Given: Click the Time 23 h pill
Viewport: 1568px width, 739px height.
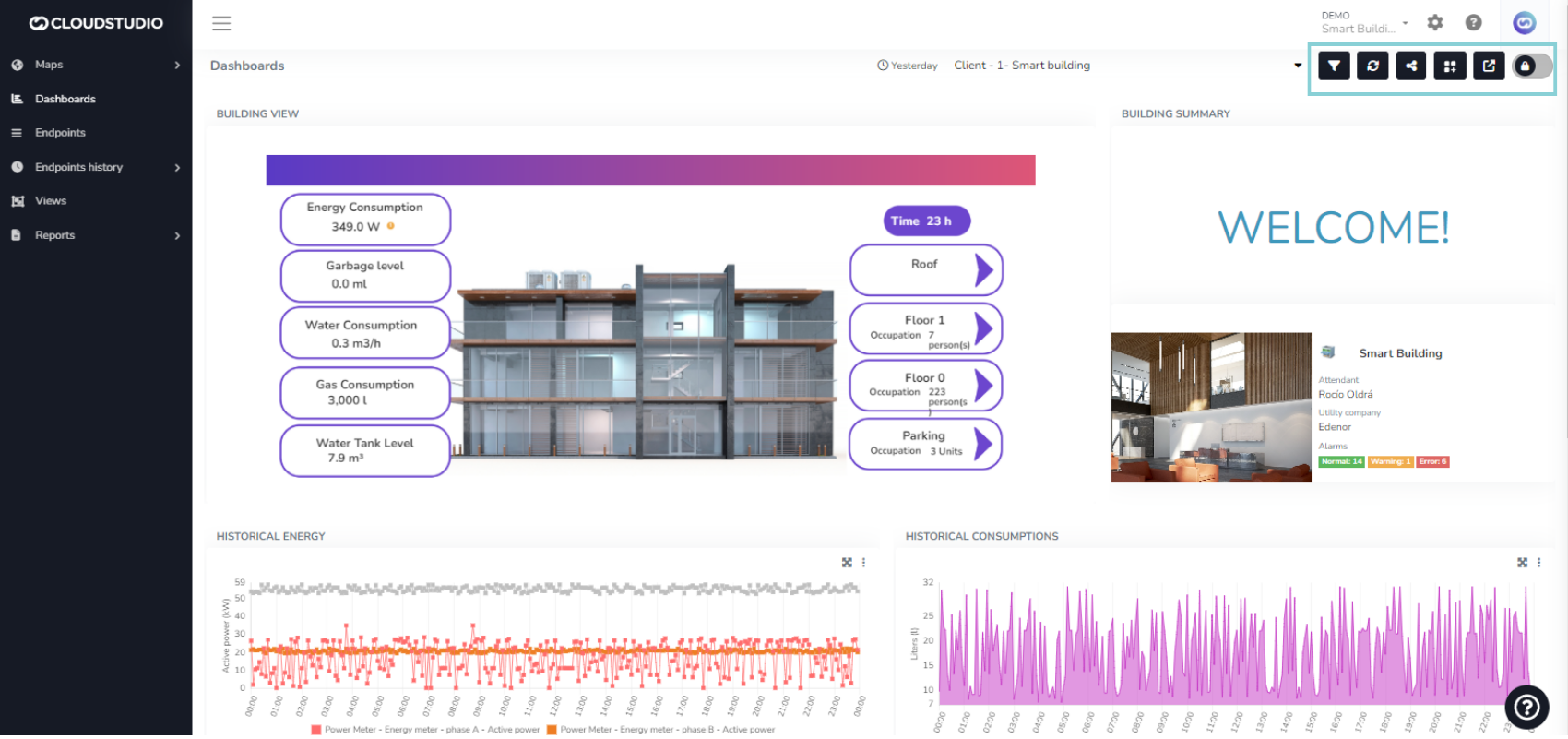Looking at the screenshot, I should click(x=927, y=221).
